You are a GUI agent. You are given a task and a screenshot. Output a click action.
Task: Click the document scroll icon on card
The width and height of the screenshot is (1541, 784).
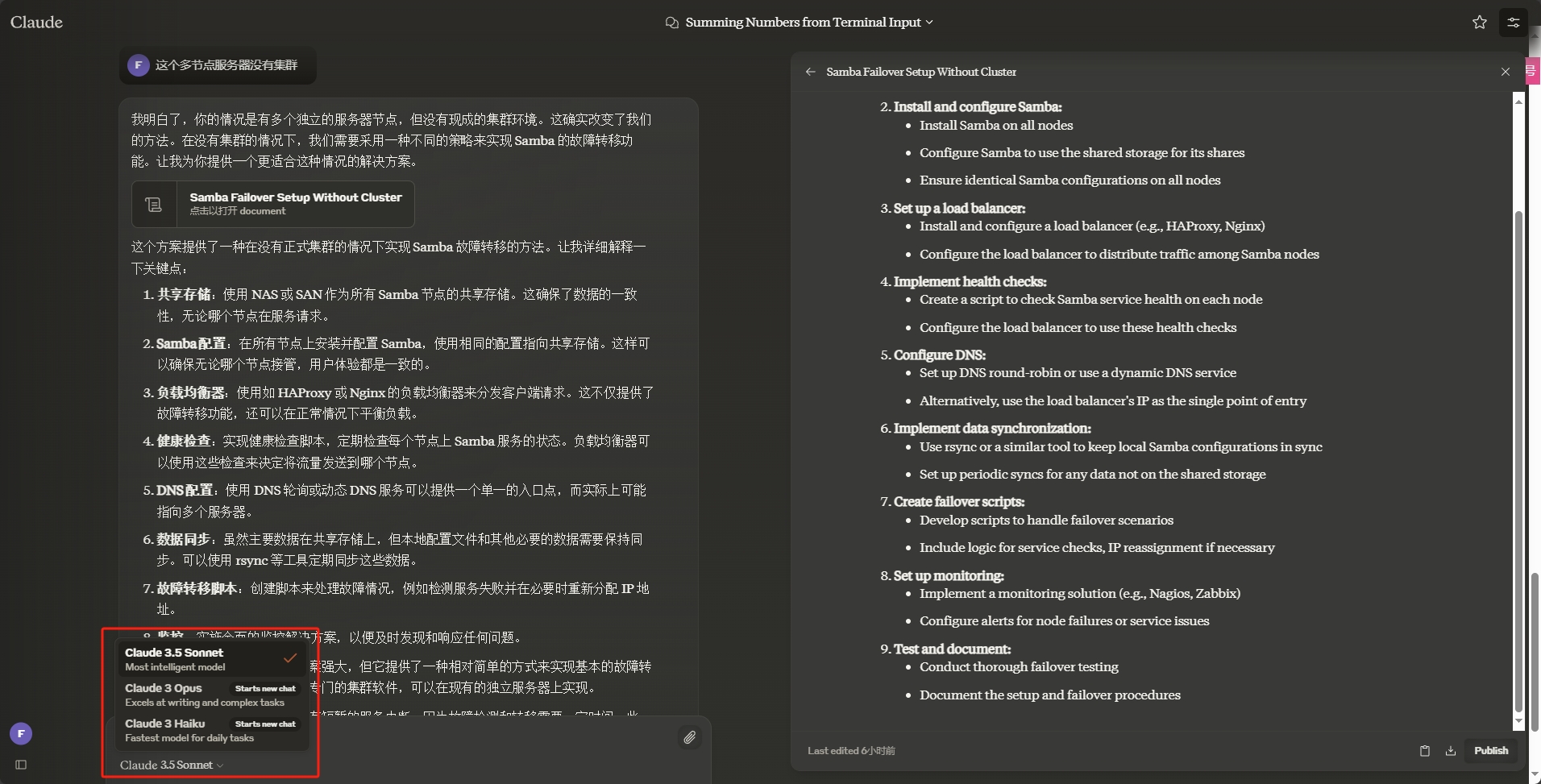[x=154, y=205]
